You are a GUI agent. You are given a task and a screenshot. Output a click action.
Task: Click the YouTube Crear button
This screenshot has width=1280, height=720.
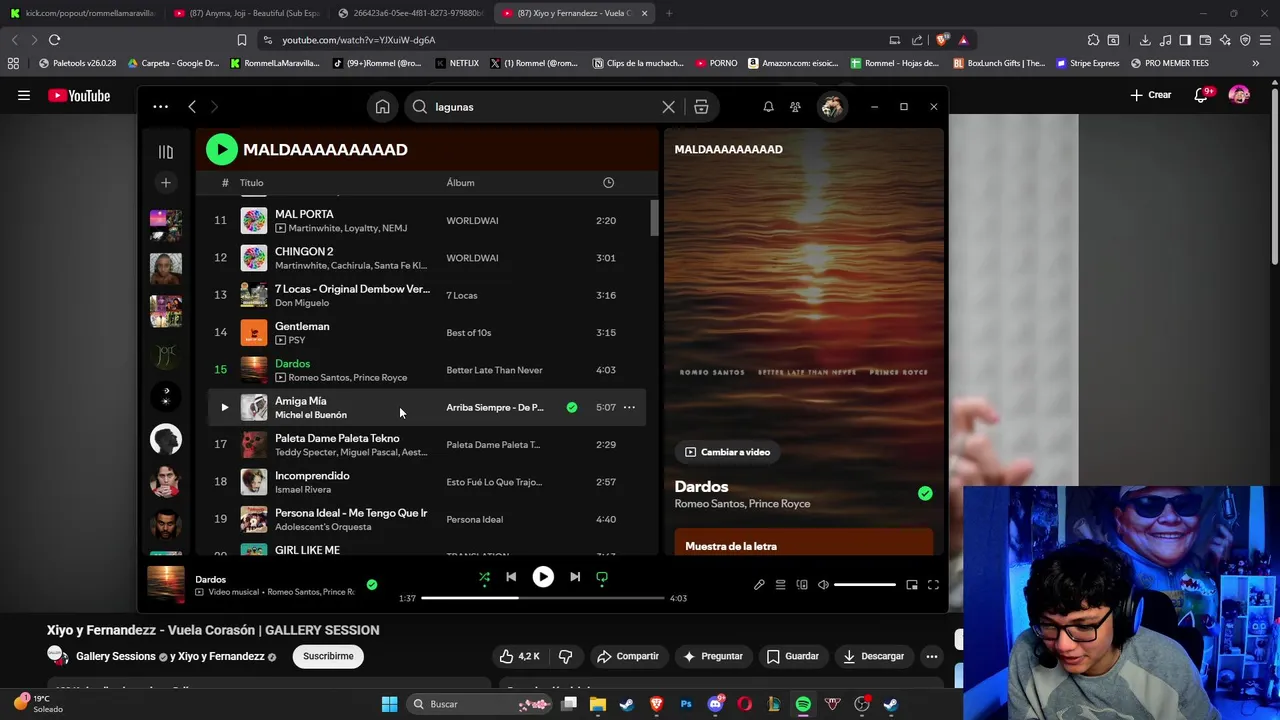[x=1151, y=95]
